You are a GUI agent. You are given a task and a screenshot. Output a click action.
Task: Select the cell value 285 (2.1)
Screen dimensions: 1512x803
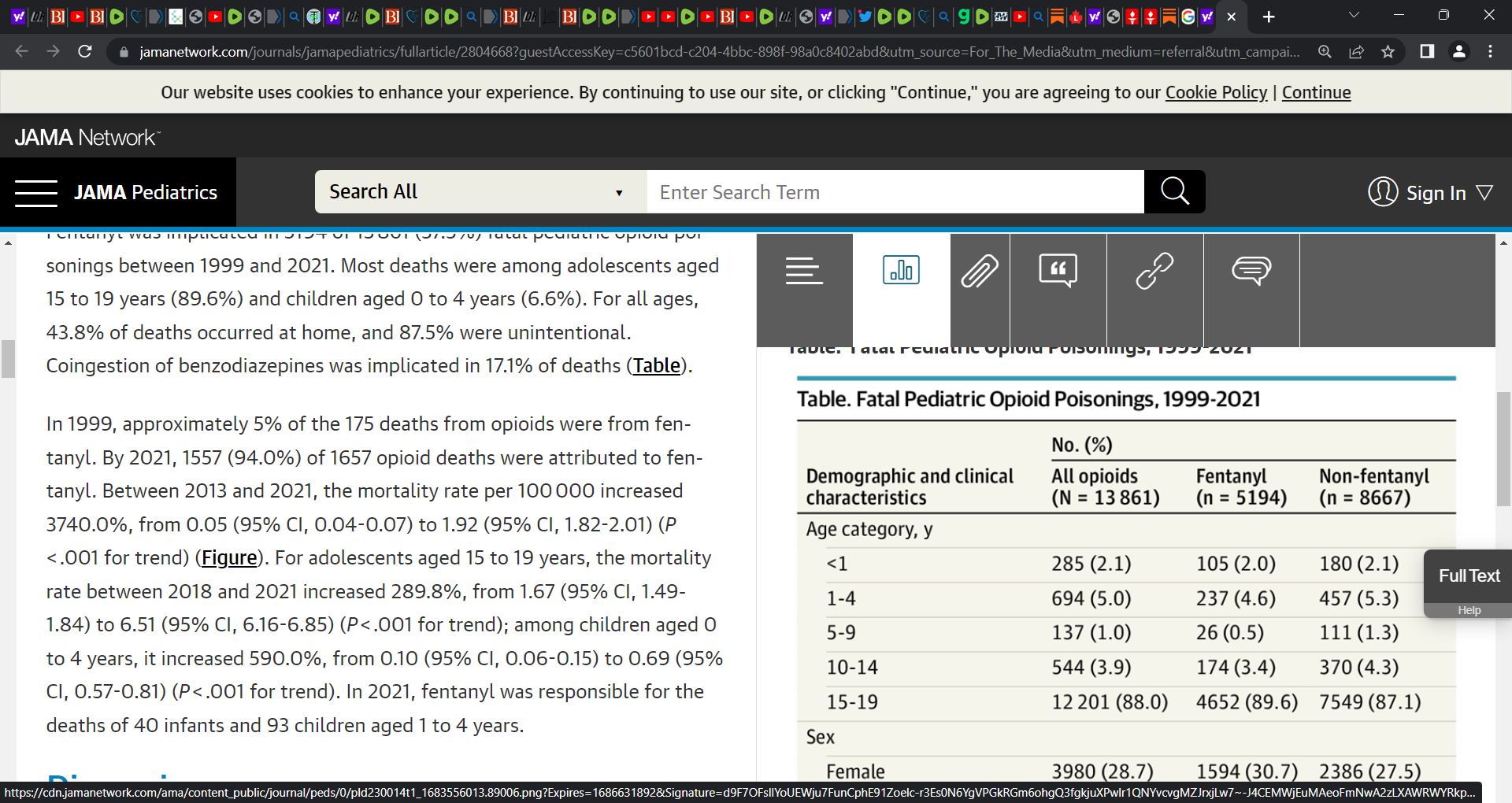point(1091,564)
